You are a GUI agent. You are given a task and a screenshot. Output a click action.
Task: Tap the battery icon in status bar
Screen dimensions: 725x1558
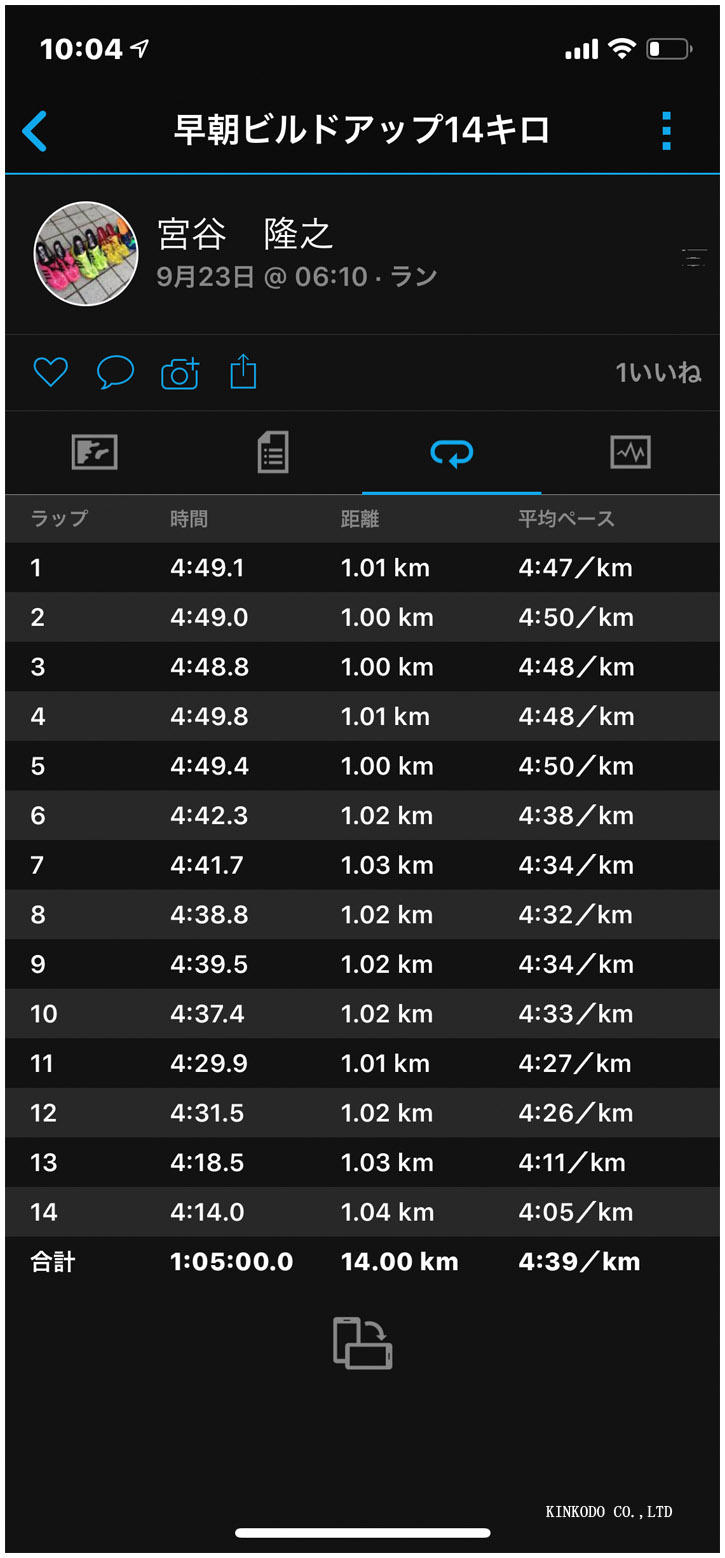coord(668,49)
